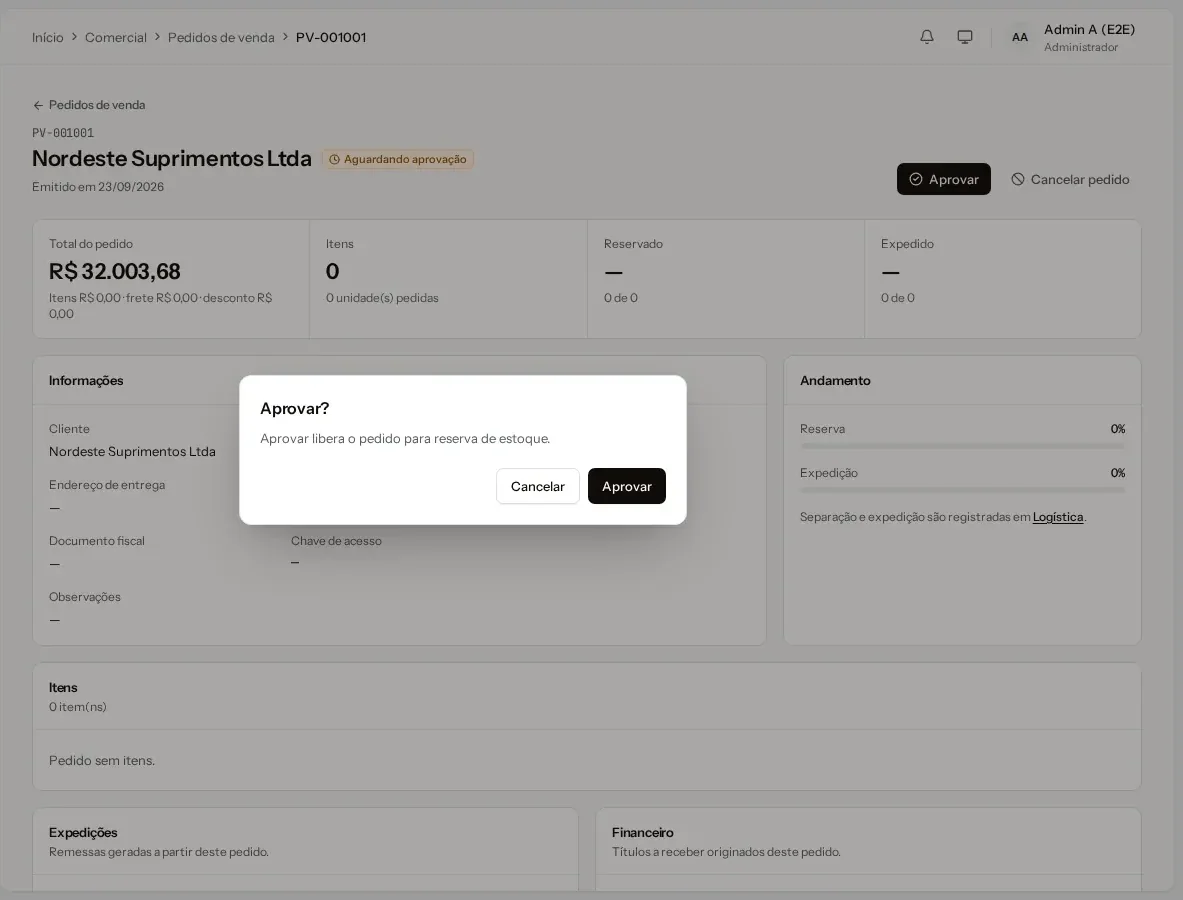1183x900 pixels.
Task: Click the monospace PV-001001 code above the title
Action: [63, 133]
